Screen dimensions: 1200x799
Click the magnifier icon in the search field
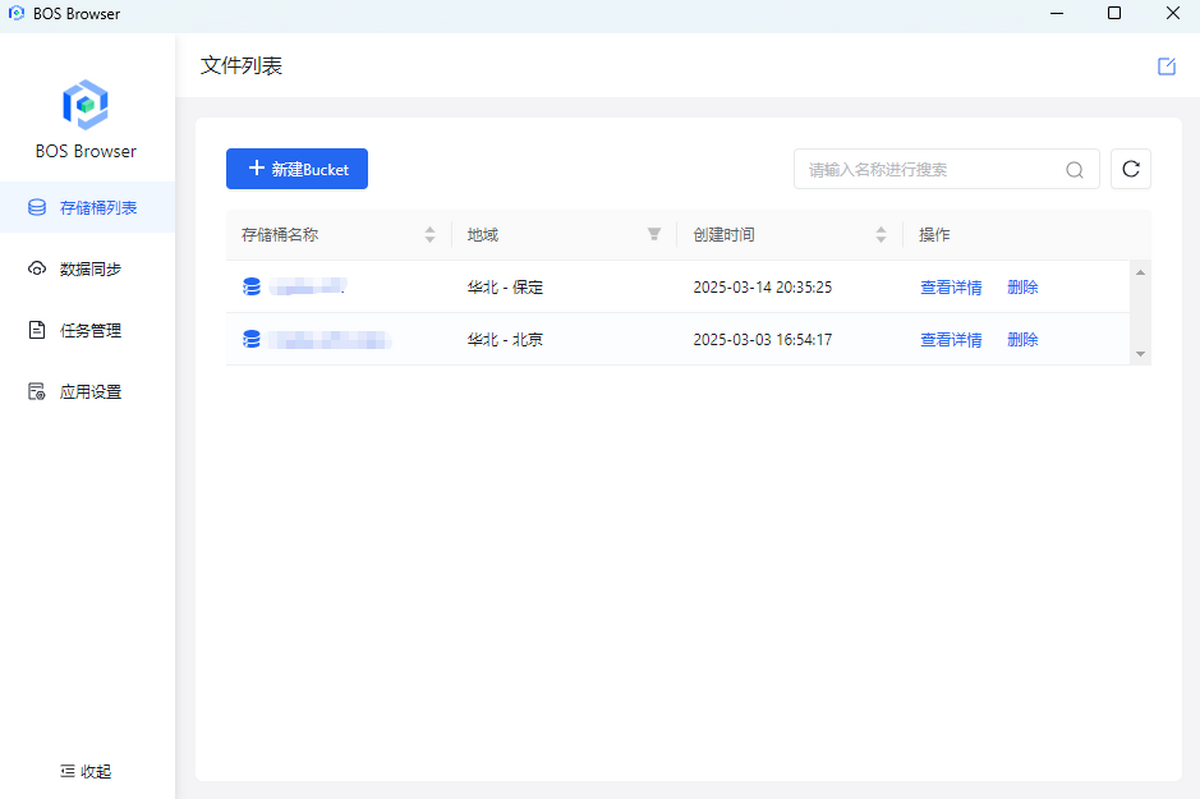coord(1074,170)
